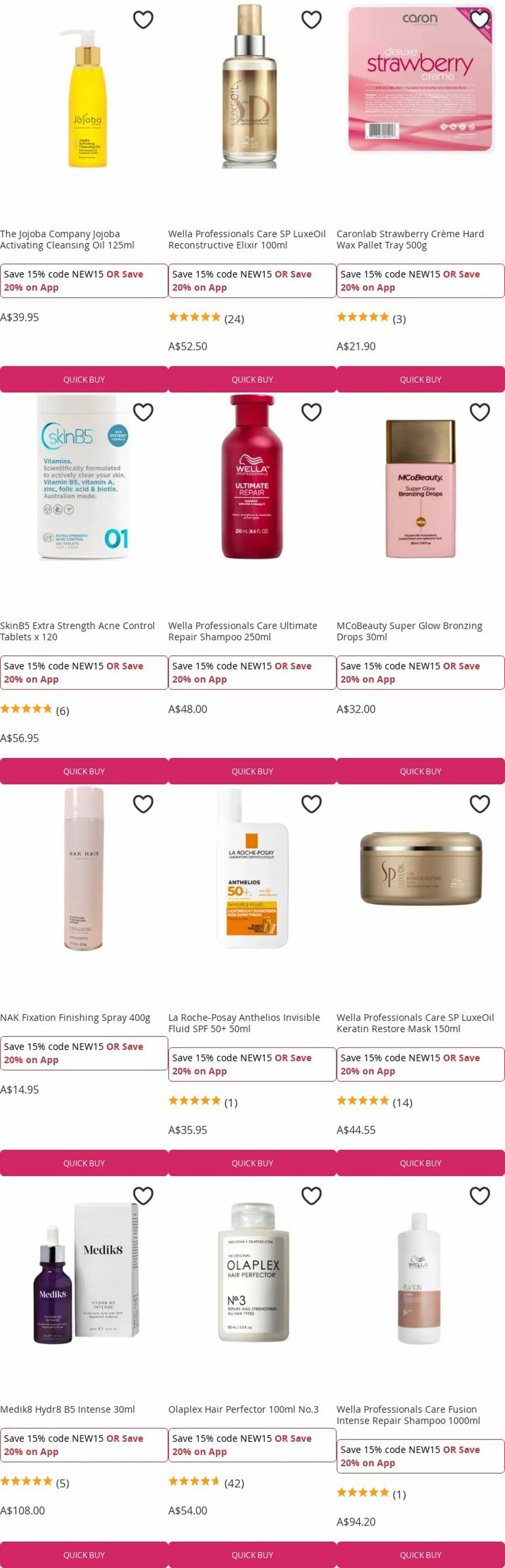Click NEW15 promo banner under Wella Fusion Shampoo
Viewport: 505px width, 1568px height.
point(420,1456)
